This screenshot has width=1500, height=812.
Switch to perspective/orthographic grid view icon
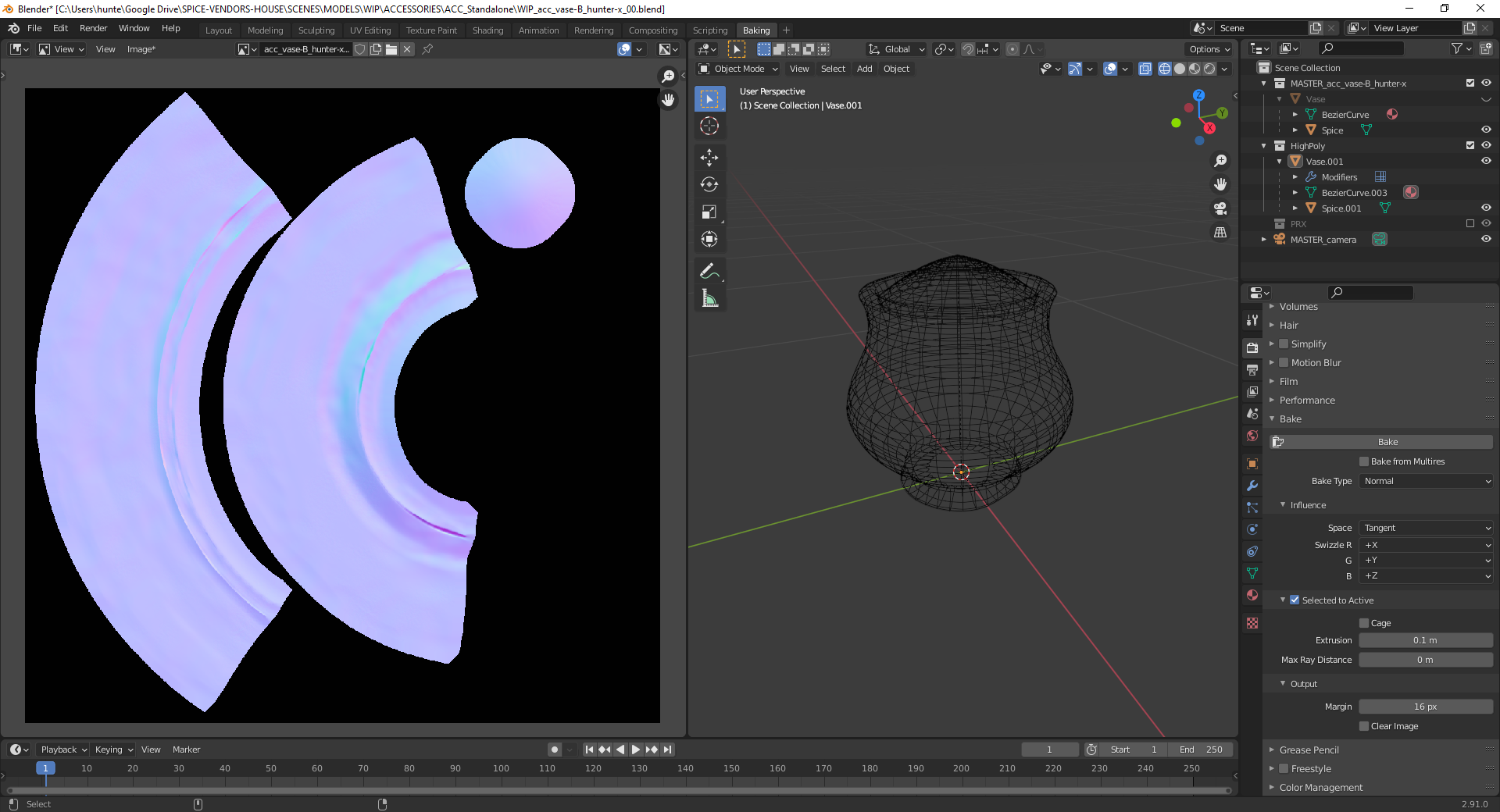(x=1220, y=233)
